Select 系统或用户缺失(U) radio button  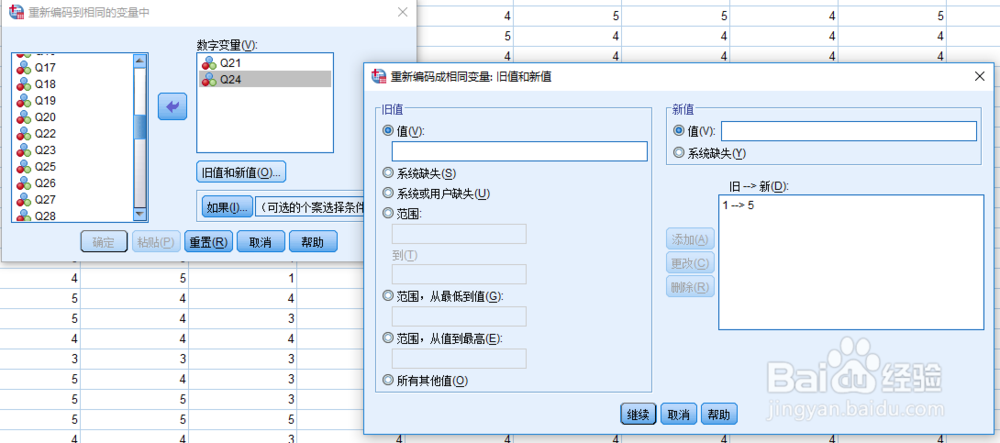tap(387, 193)
